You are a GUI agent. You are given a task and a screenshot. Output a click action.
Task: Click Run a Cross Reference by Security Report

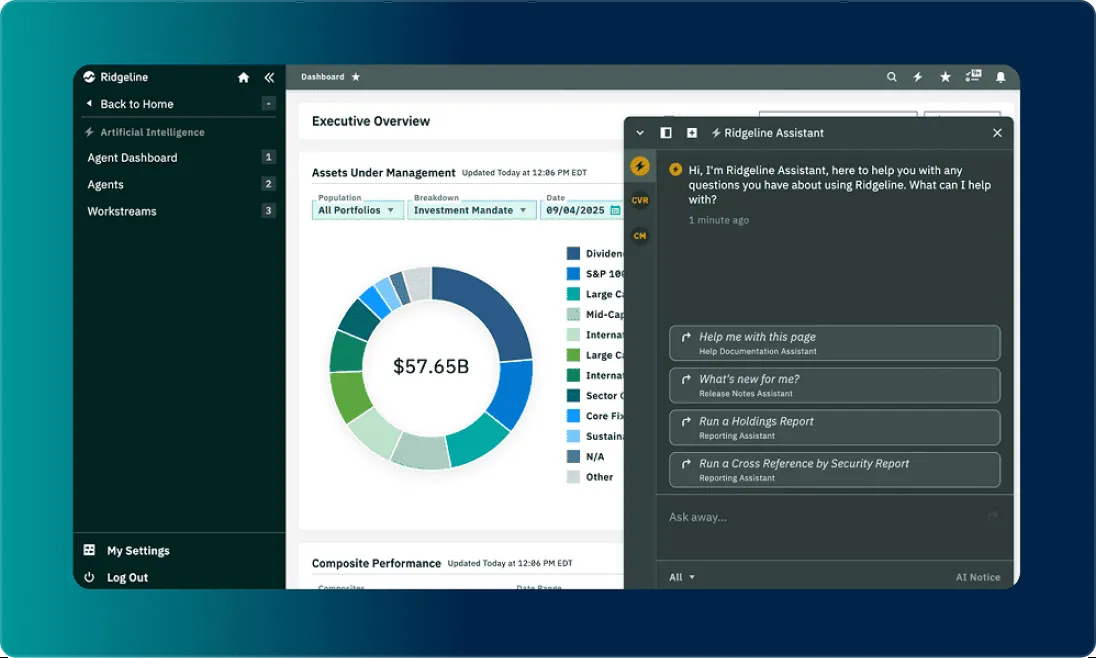(x=834, y=470)
